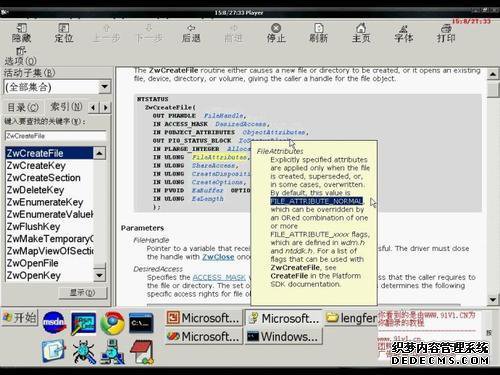The image size is (500, 375).
Task: Click the ShareAccess parameter link in the syntax
Action: tap(214, 165)
